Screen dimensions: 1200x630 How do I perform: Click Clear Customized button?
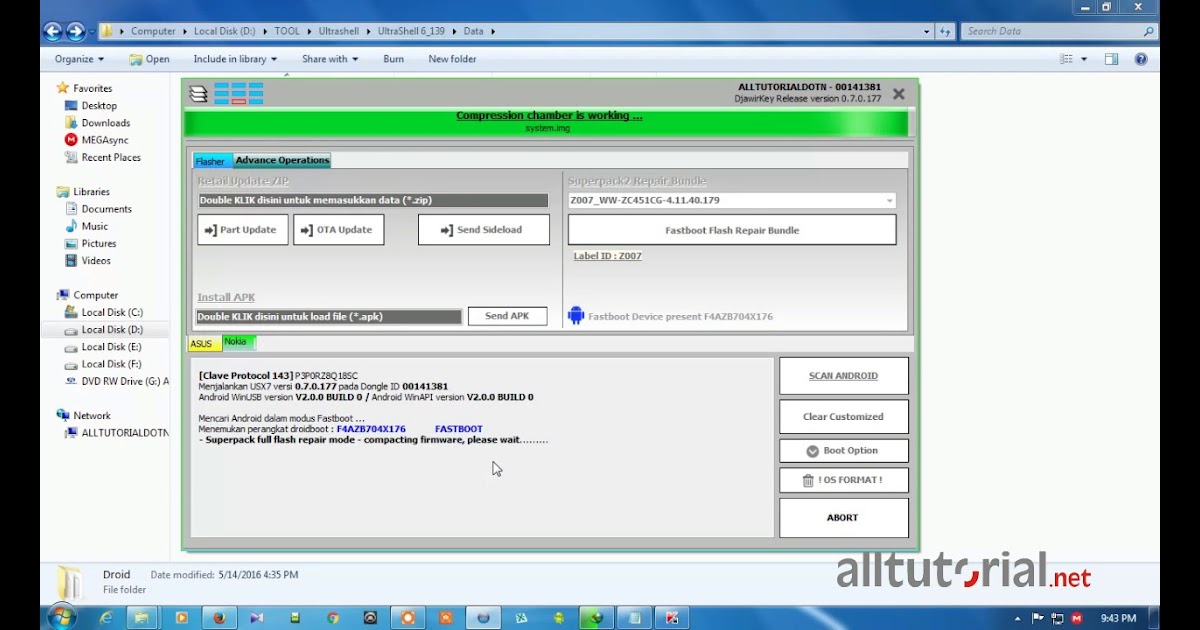coord(843,416)
